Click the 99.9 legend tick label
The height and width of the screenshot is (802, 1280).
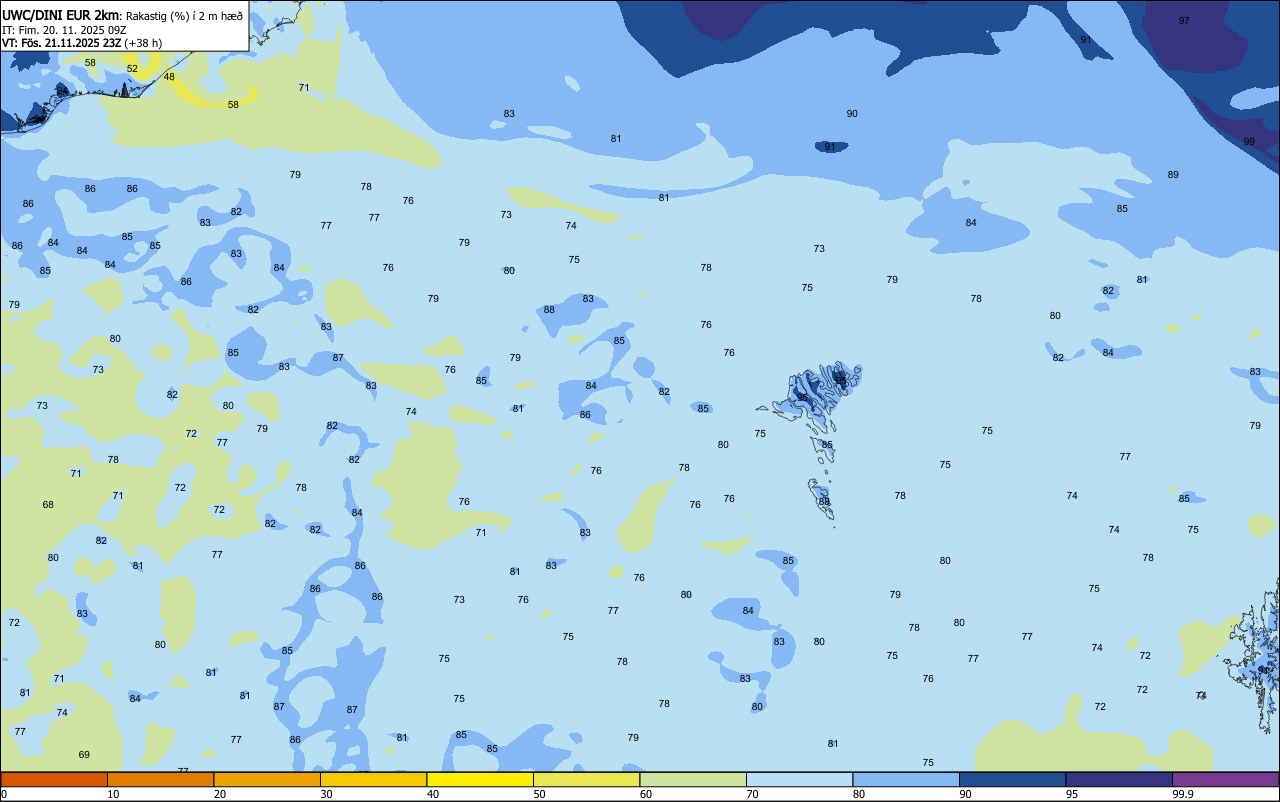pos(1182,794)
